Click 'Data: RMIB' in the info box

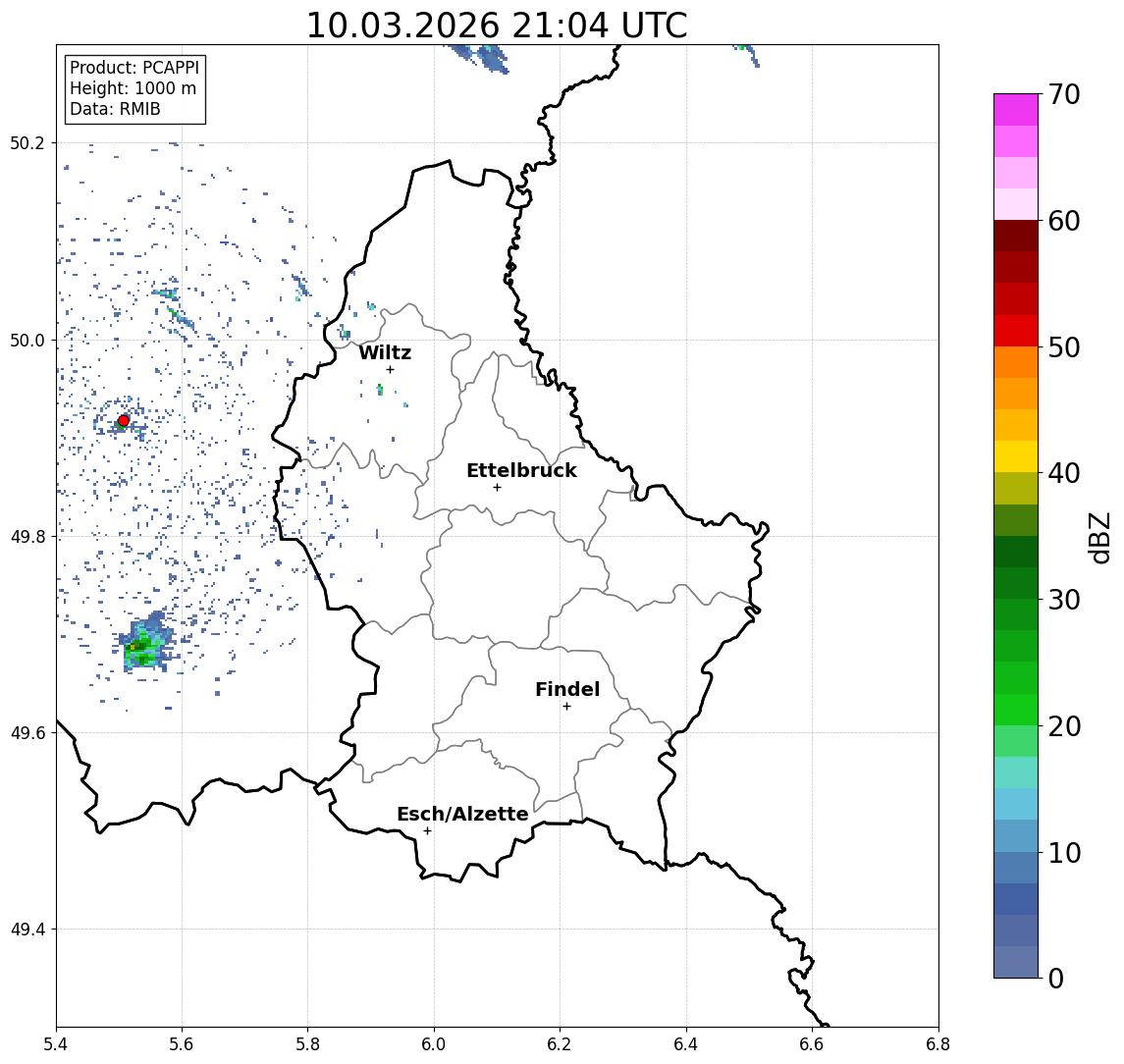pos(115,109)
